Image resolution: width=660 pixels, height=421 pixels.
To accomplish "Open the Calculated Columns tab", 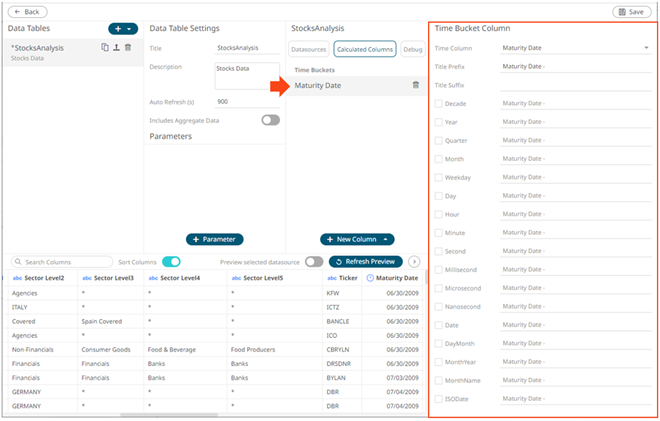I will [364, 49].
